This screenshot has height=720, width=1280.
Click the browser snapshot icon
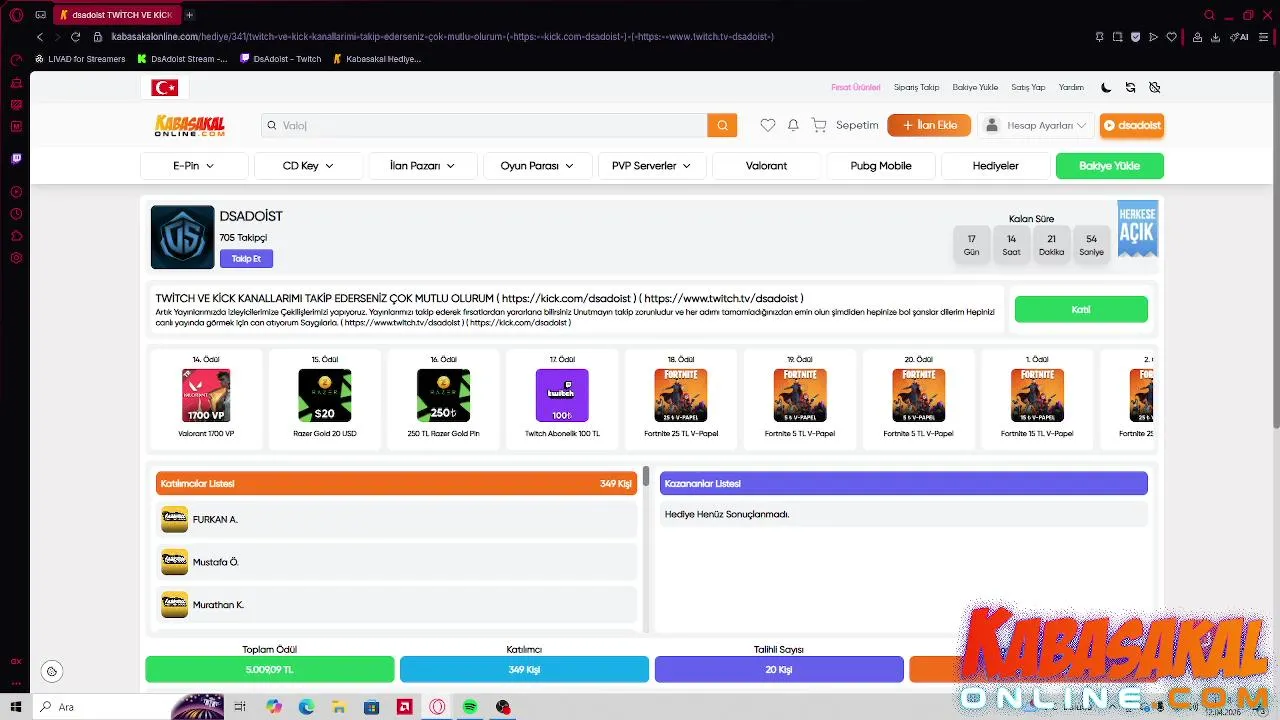(1117, 37)
